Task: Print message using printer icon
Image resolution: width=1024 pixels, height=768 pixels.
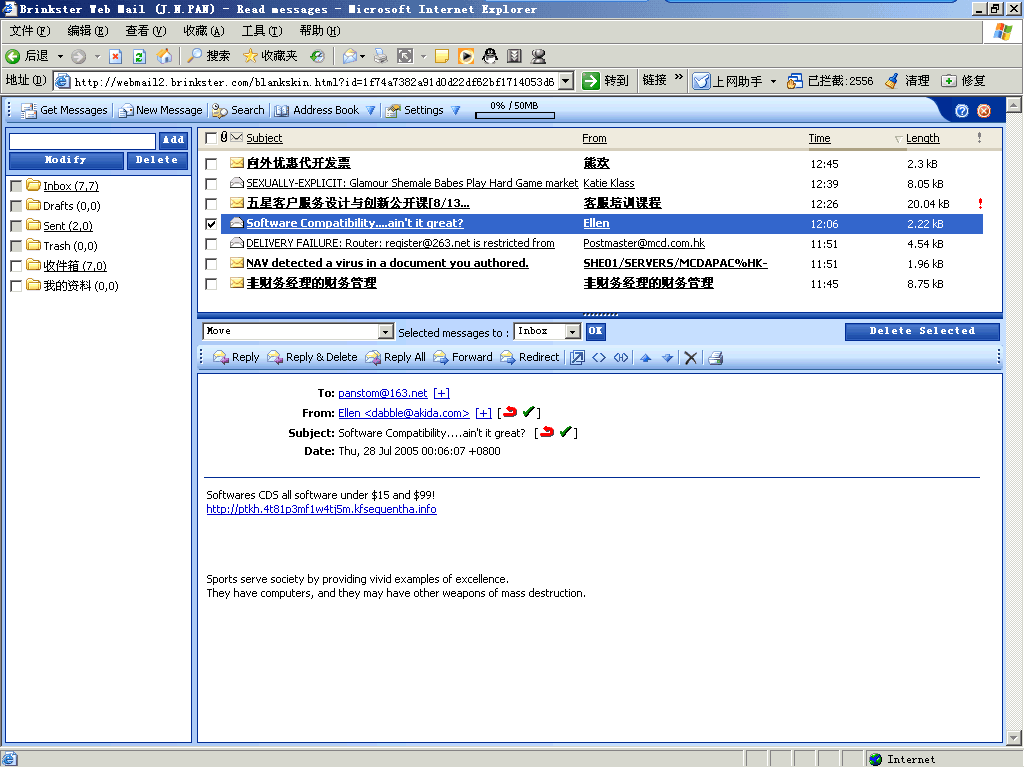Action: pyautogui.click(x=716, y=357)
